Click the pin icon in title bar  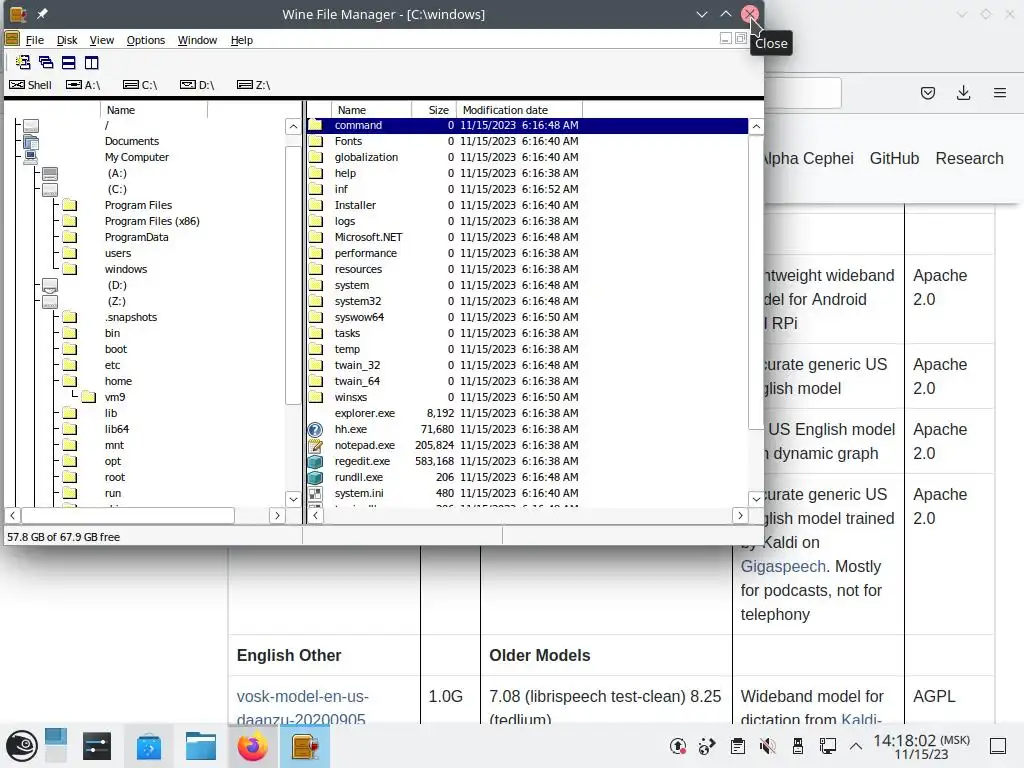[42, 14]
